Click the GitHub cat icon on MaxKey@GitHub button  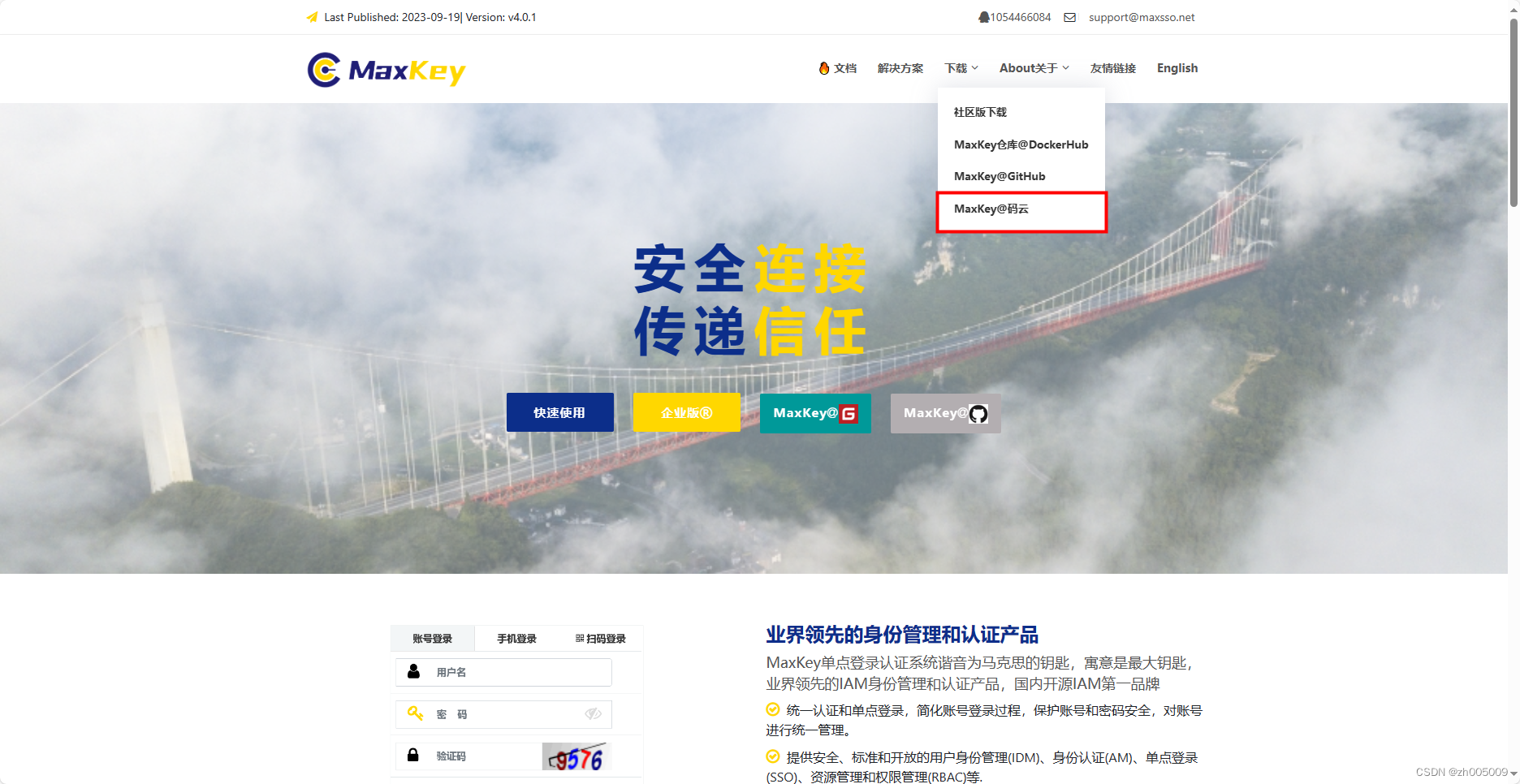click(x=979, y=414)
